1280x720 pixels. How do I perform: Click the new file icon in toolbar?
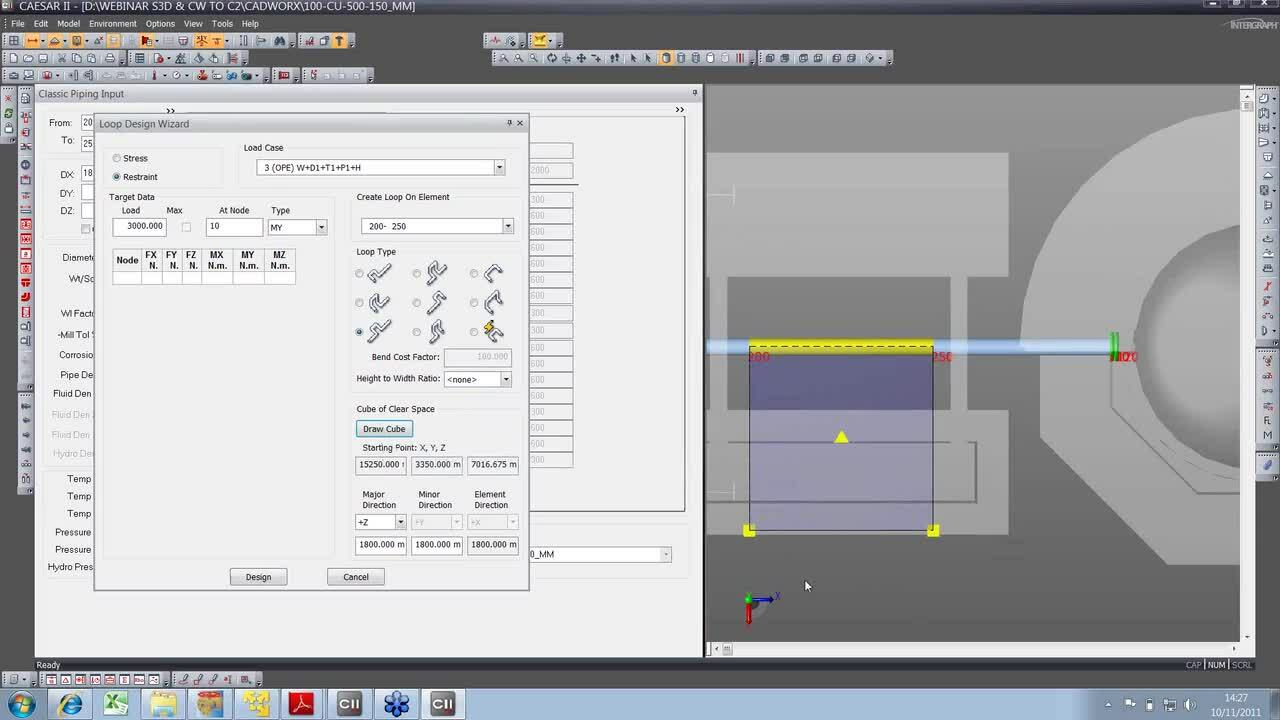coord(14,58)
